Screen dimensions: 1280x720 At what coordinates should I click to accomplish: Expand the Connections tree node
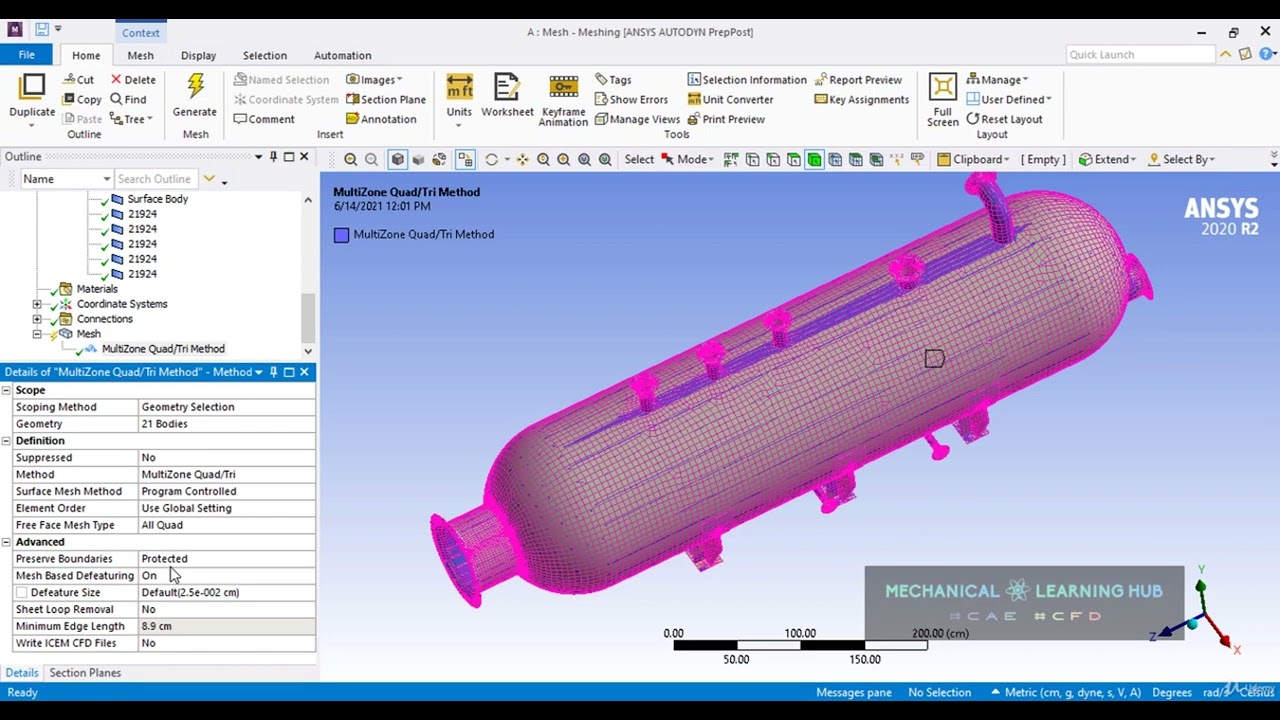37,319
